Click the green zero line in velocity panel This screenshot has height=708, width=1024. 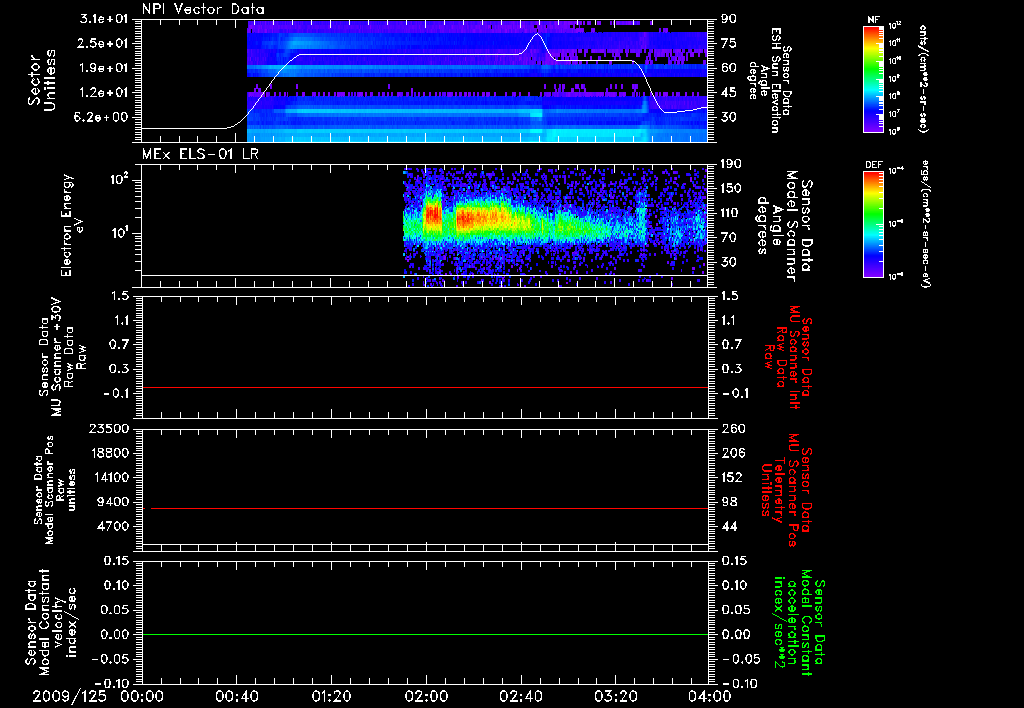point(424,635)
